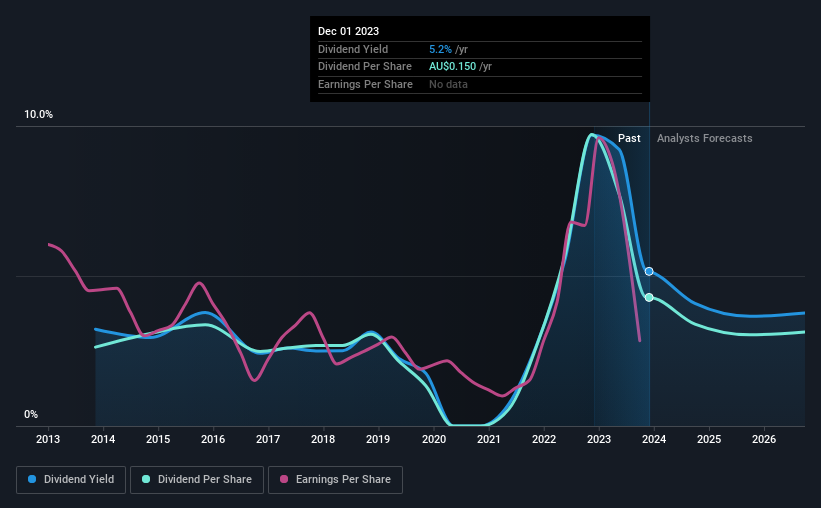
Task: Click the 0% y-axis label
Action: 31,415
